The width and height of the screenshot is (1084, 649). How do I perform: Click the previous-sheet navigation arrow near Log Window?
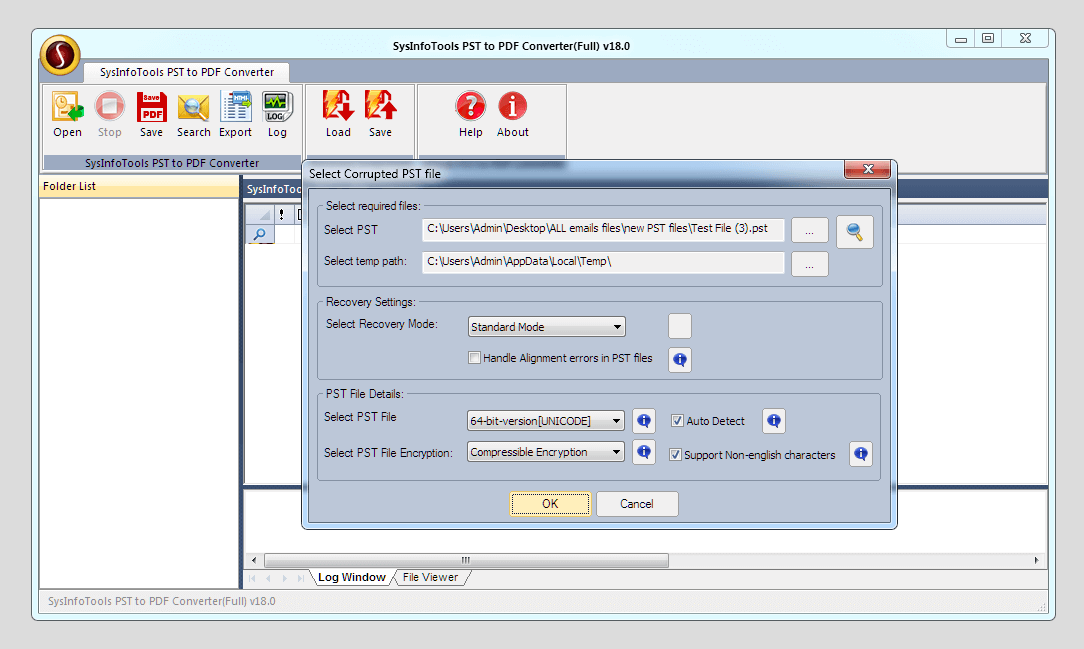point(268,578)
